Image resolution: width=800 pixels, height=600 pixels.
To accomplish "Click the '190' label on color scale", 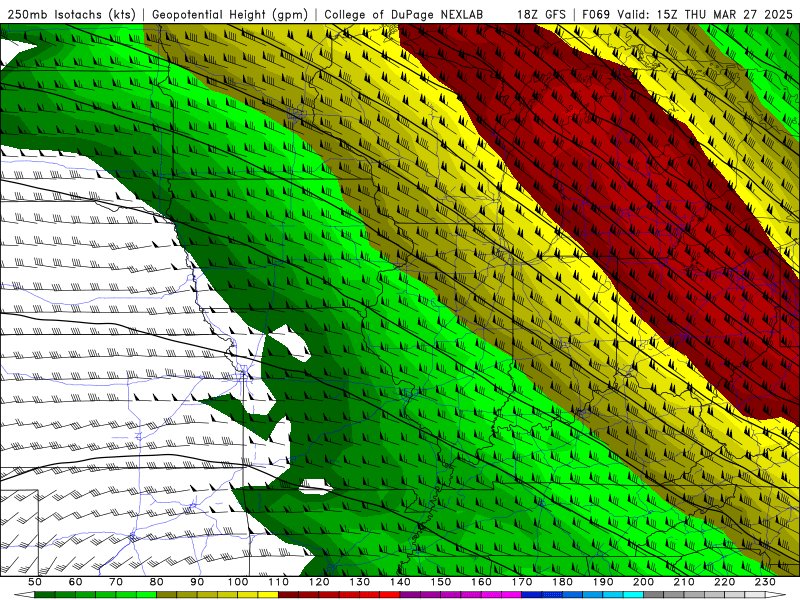I will 604,582.
